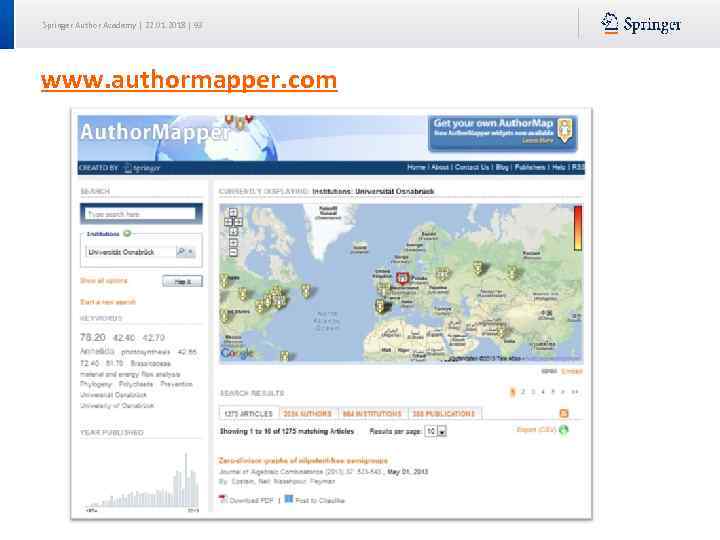Image resolution: width=720 pixels, height=540 pixels.
Task: Open the Blog navigation link
Action: point(502,167)
